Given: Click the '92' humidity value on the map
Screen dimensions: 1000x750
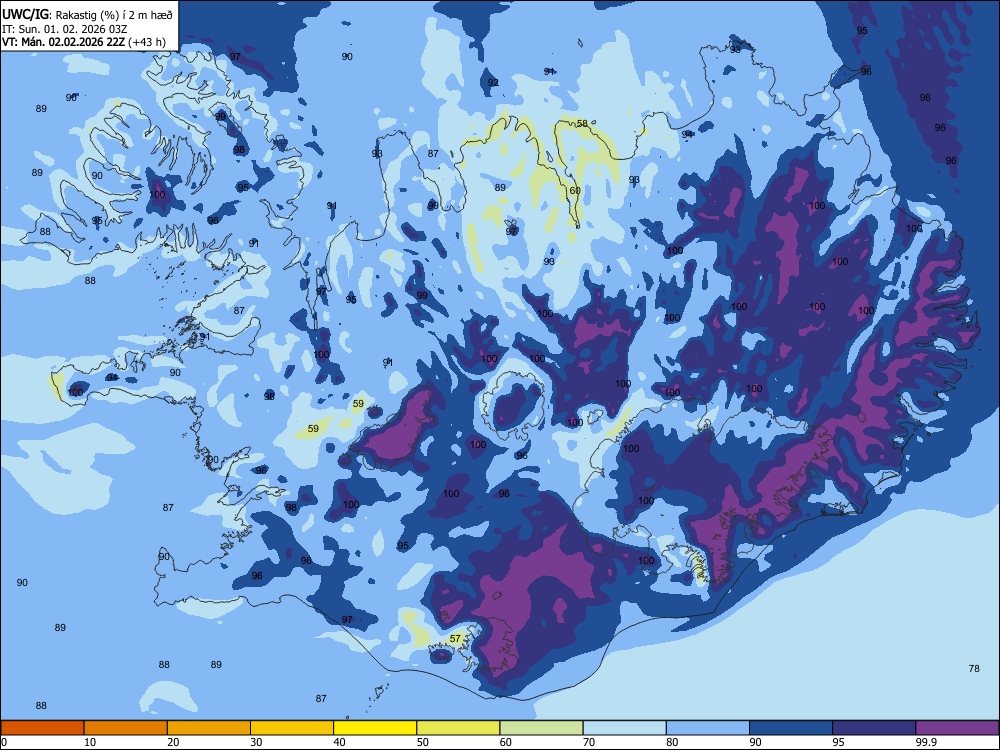Looking at the screenshot, I should point(493,83).
